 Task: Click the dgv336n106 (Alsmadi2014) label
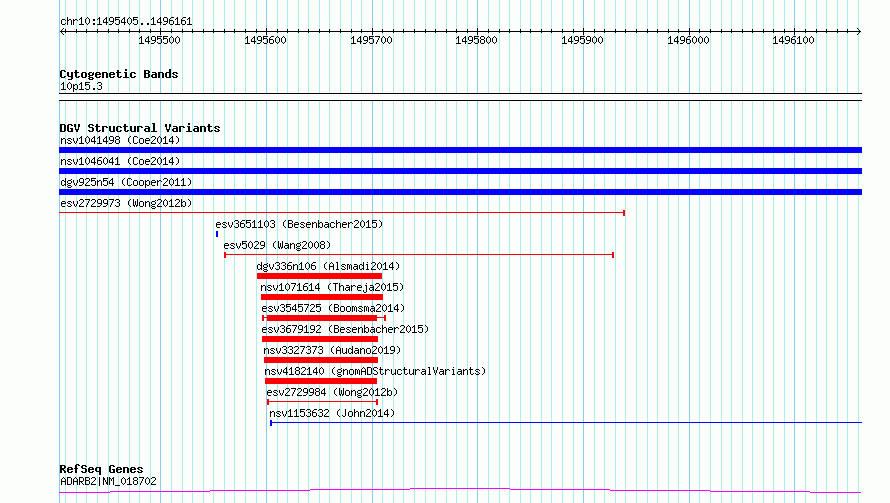click(328, 266)
